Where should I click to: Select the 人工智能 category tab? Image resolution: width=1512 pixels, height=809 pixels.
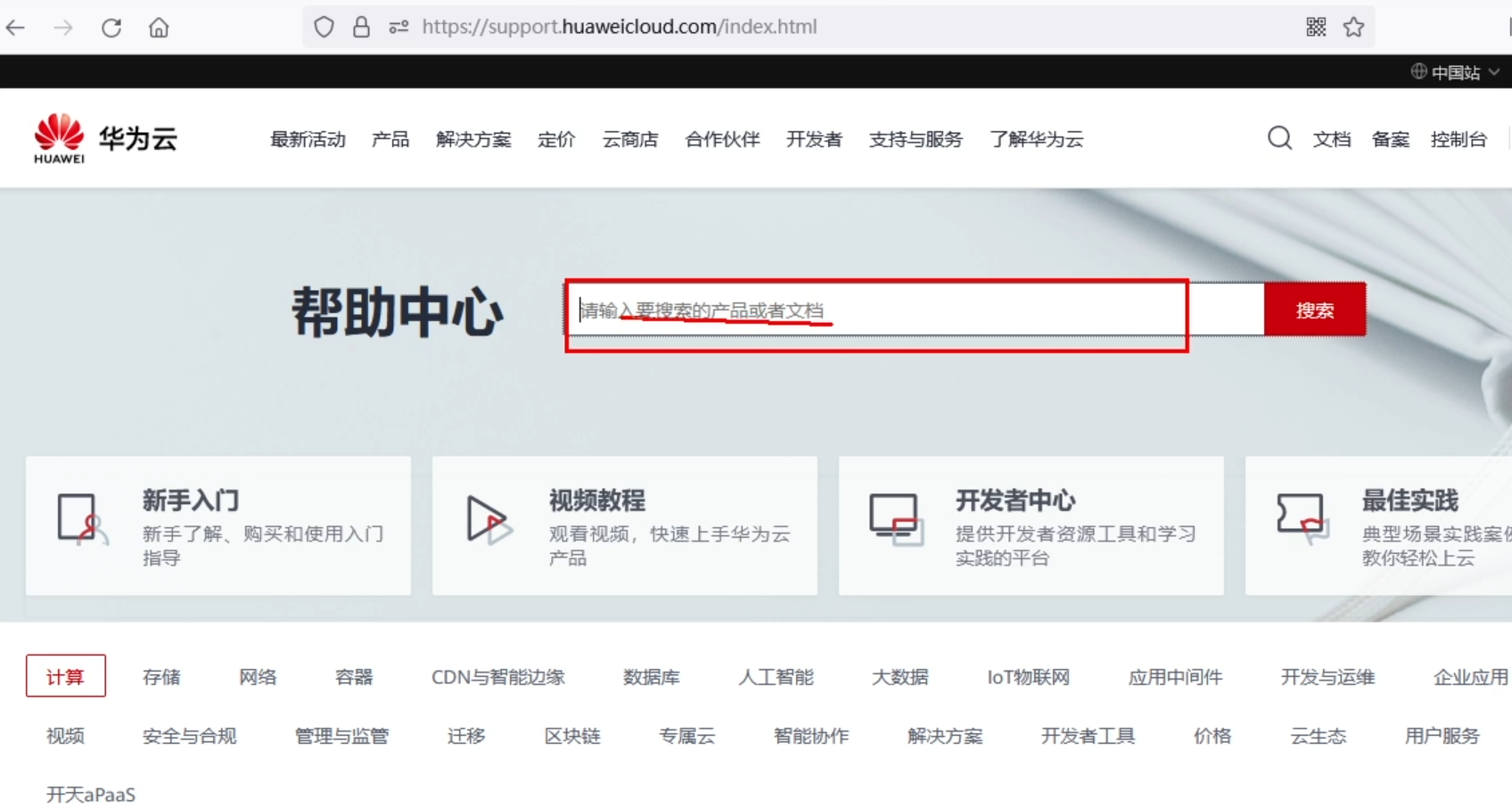(777, 677)
